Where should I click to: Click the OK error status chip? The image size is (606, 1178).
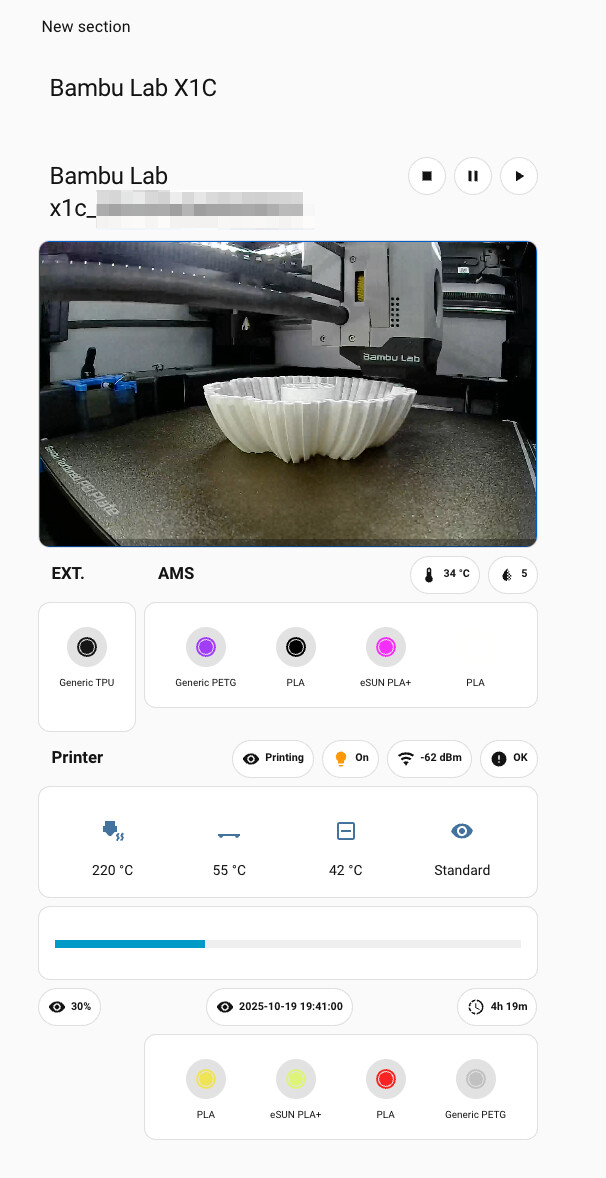(509, 759)
